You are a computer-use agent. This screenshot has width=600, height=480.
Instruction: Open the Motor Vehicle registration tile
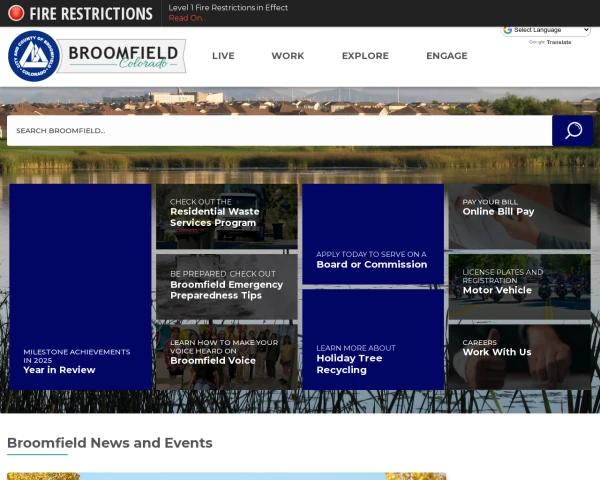point(519,286)
